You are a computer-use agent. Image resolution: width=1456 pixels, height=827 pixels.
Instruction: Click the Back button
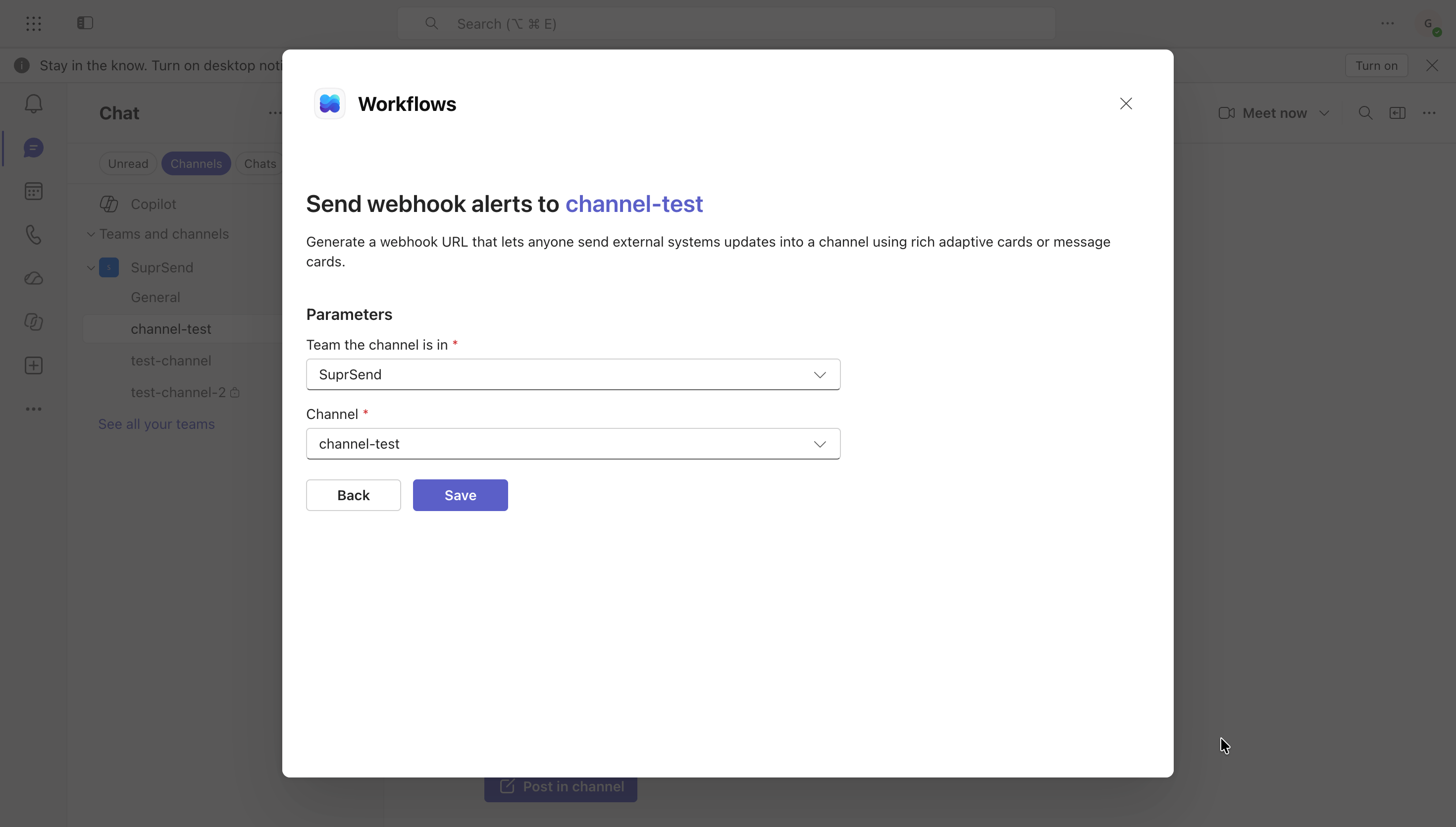tap(353, 495)
